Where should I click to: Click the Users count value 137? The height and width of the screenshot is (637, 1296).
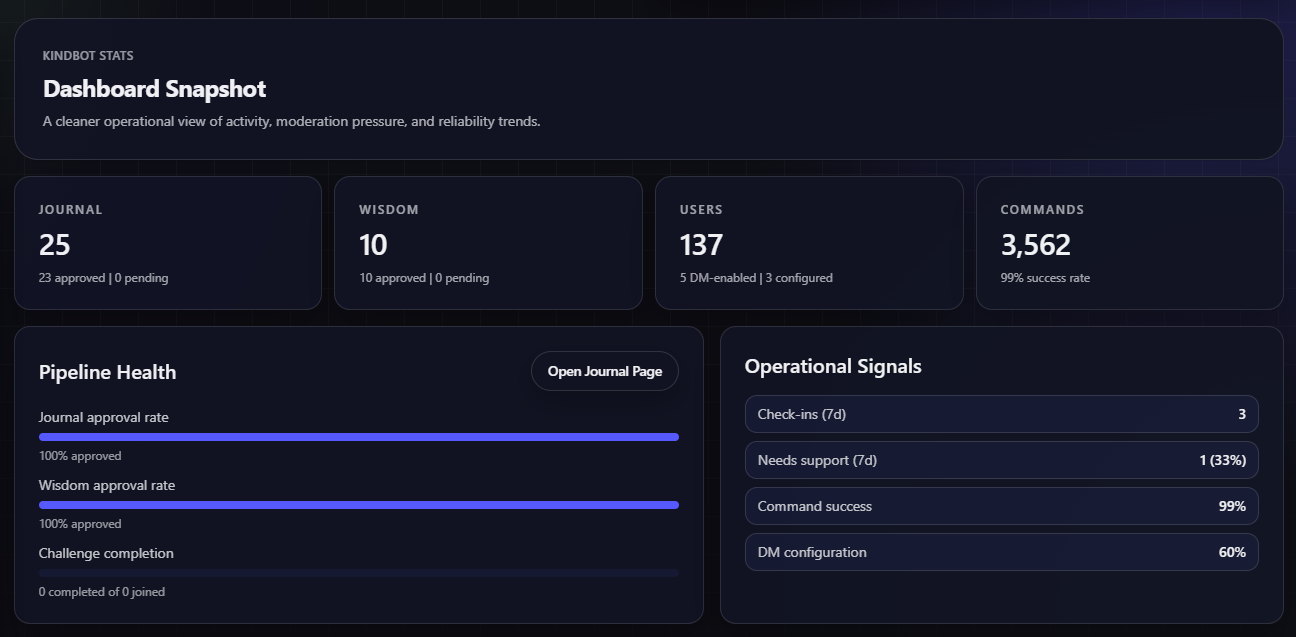click(x=701, y=245)
